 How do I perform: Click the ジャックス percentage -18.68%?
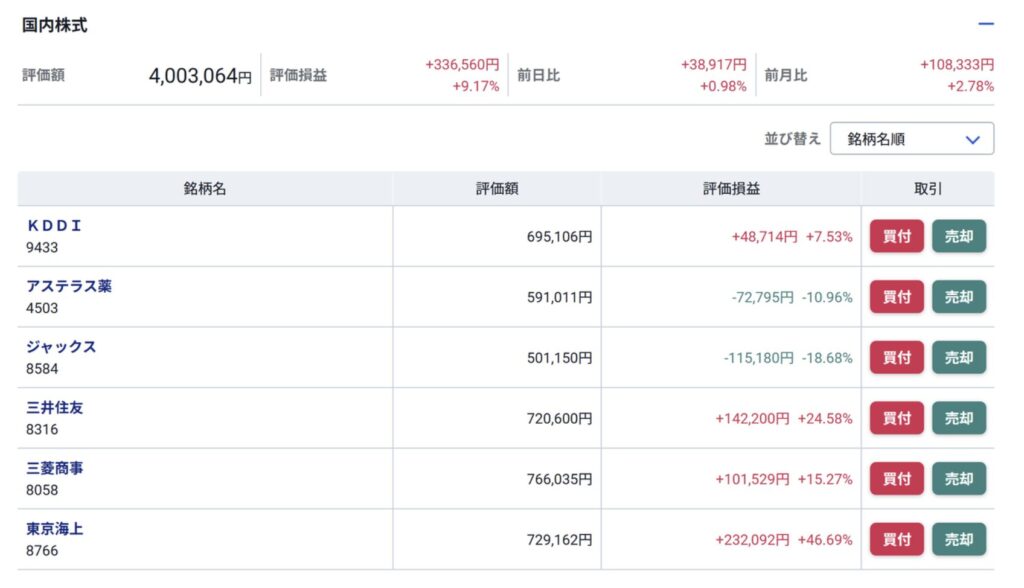pyautogui.click(x=827, y=358)
